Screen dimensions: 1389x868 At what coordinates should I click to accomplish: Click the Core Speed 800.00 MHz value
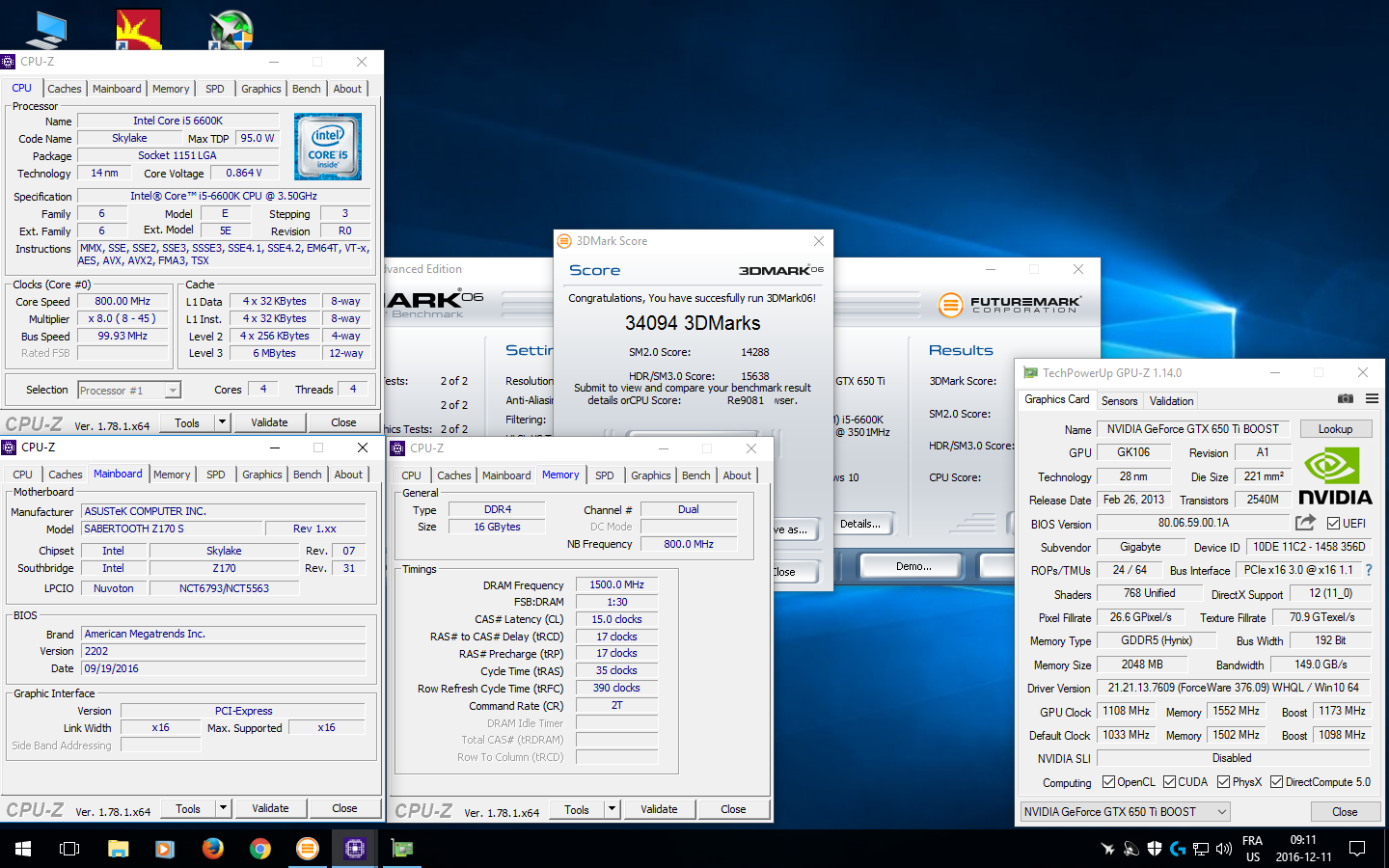123,301
